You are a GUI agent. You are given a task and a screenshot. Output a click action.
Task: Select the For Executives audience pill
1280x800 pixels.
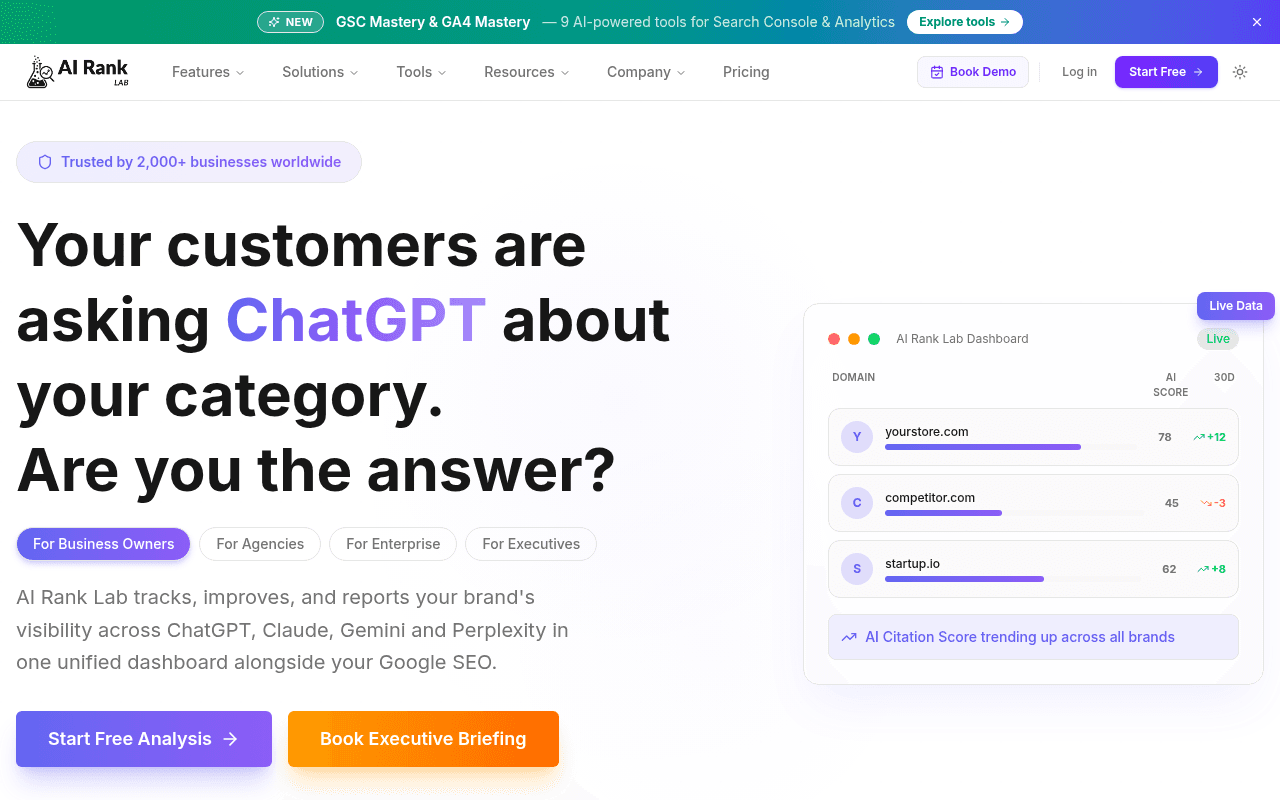(x=530, y=544)
